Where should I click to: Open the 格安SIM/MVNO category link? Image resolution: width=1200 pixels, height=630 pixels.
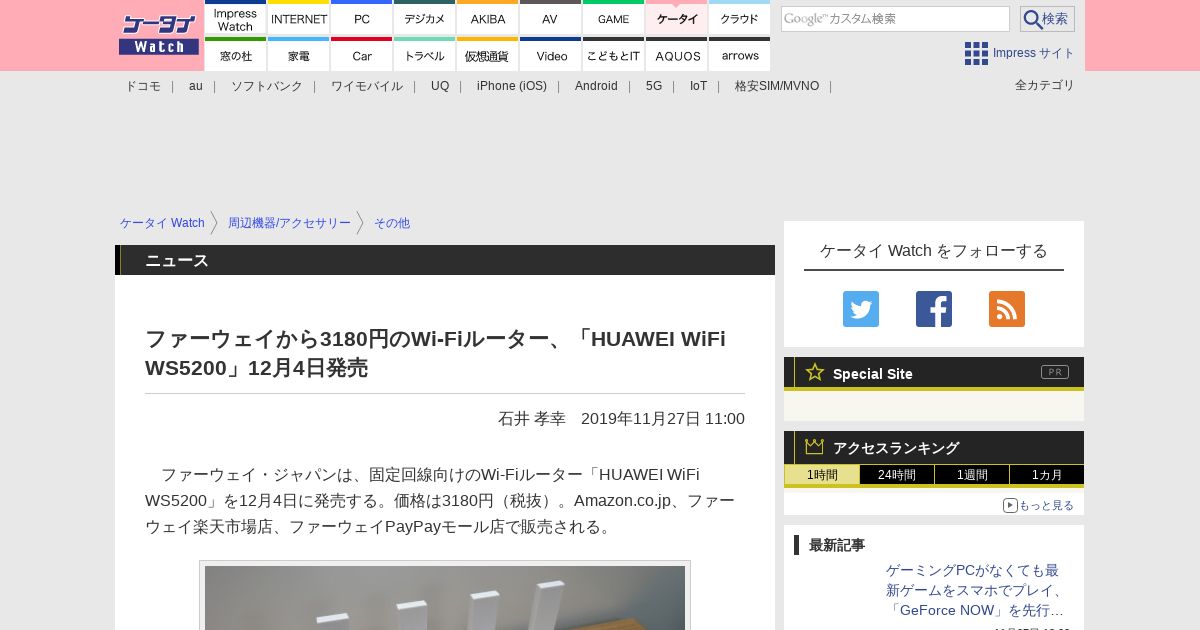coord(777,86)
